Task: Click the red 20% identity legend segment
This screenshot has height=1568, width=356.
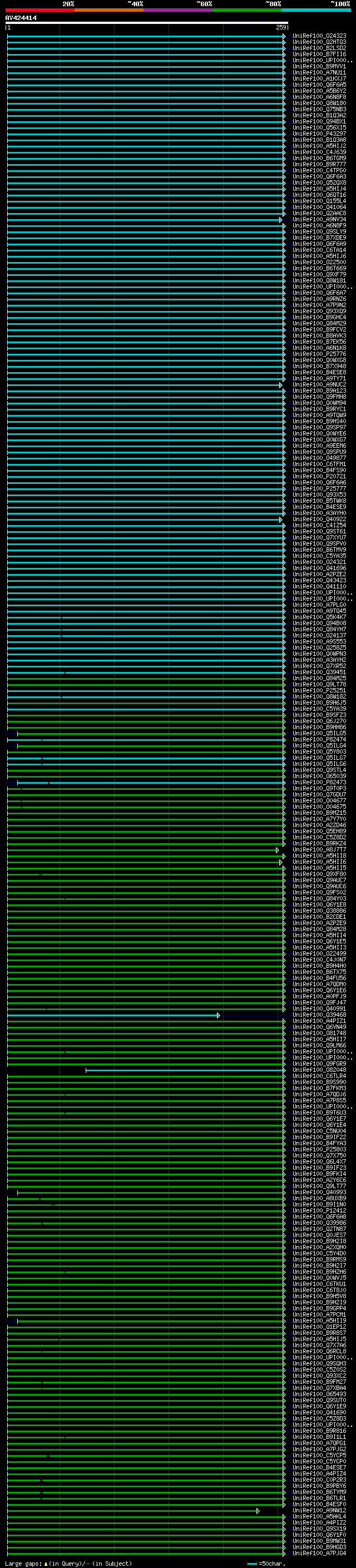Action: pos(39,10)
